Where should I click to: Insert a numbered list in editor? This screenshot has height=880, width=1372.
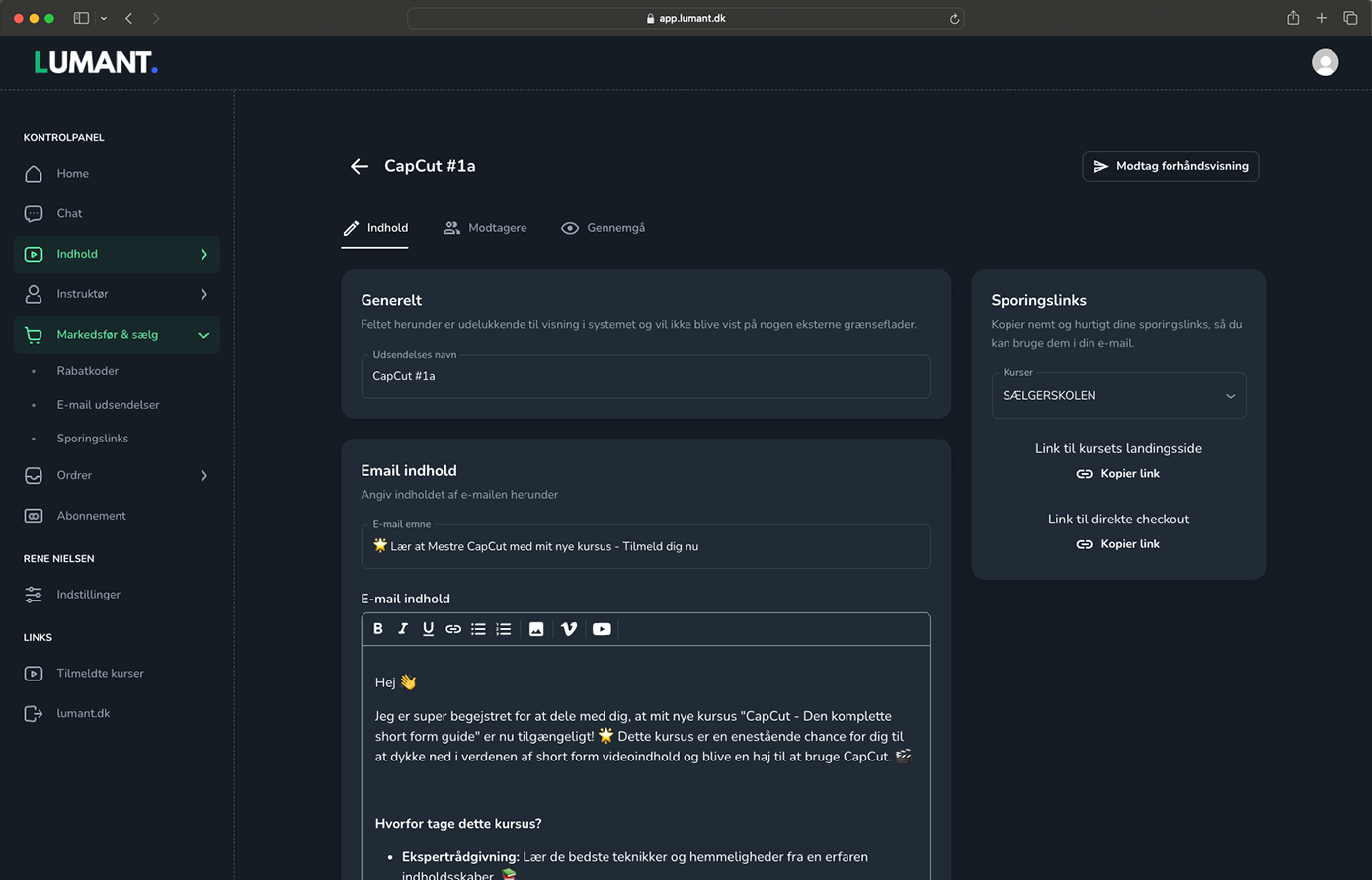pyautogui.click(x=504, y=629)
